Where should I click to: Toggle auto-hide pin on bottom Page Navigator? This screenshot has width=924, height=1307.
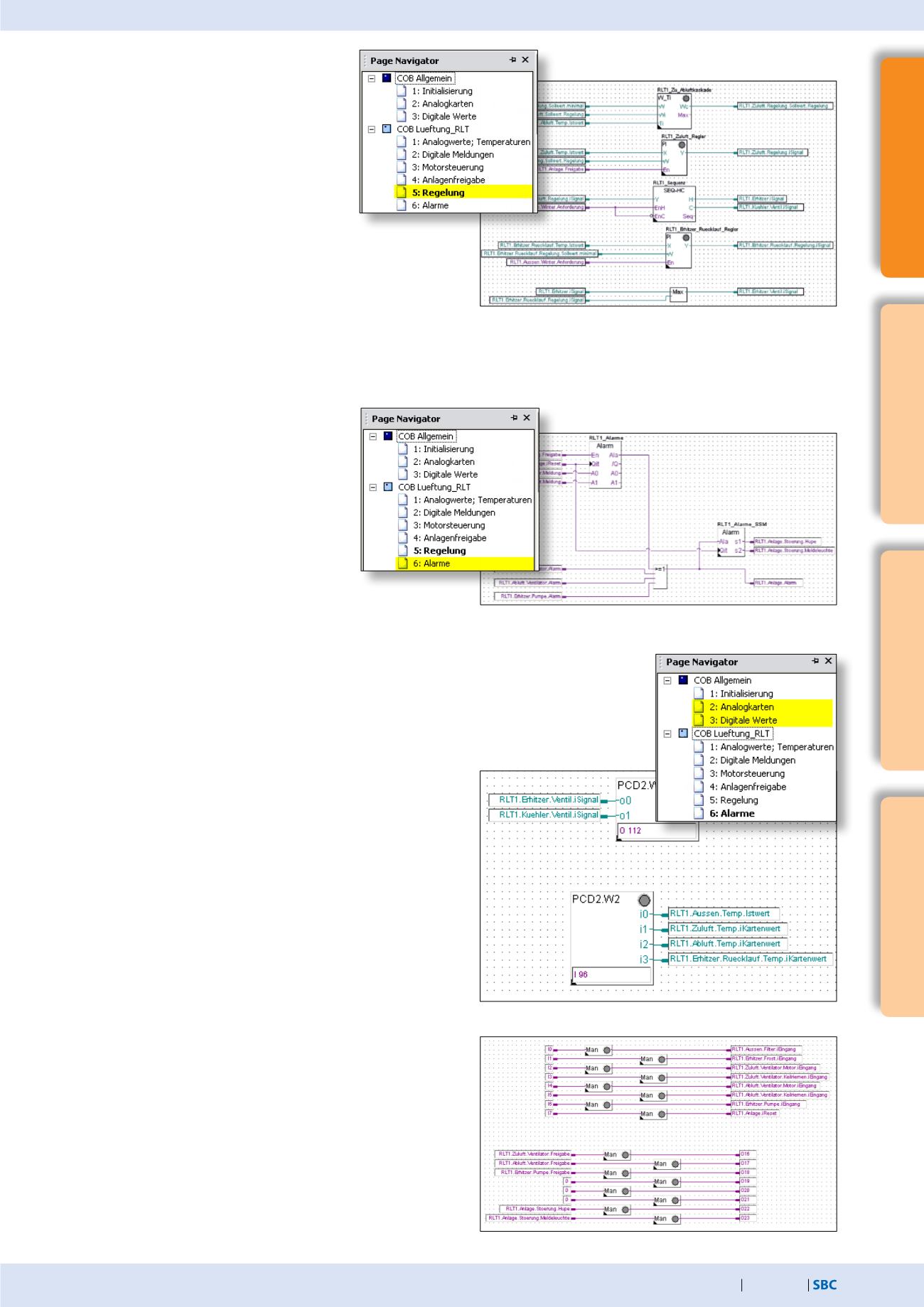coord(815,661)
